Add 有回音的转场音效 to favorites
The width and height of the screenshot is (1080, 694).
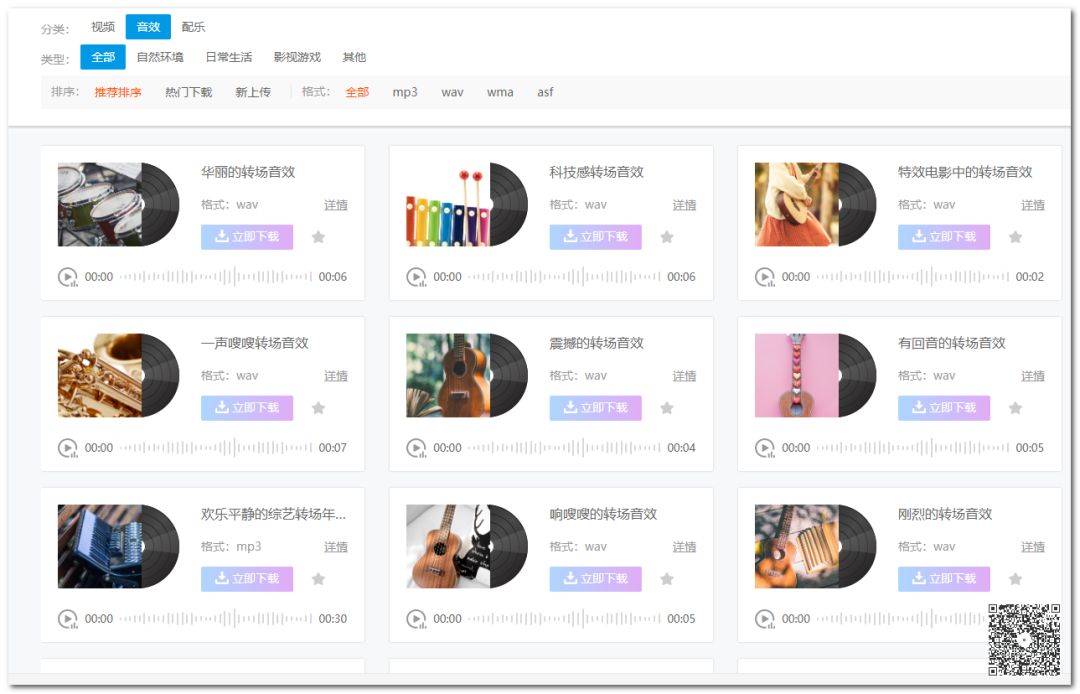[1015, 408]
